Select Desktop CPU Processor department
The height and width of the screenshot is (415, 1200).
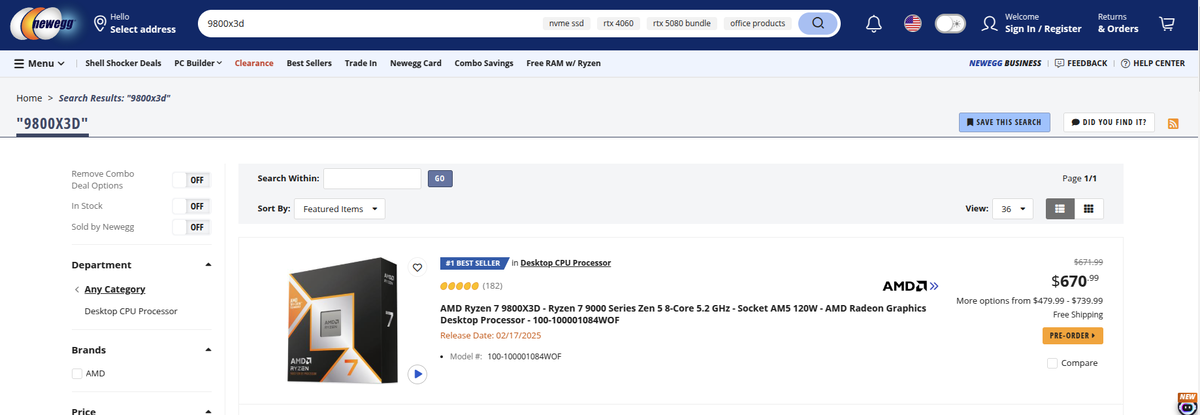pos(131,311)
